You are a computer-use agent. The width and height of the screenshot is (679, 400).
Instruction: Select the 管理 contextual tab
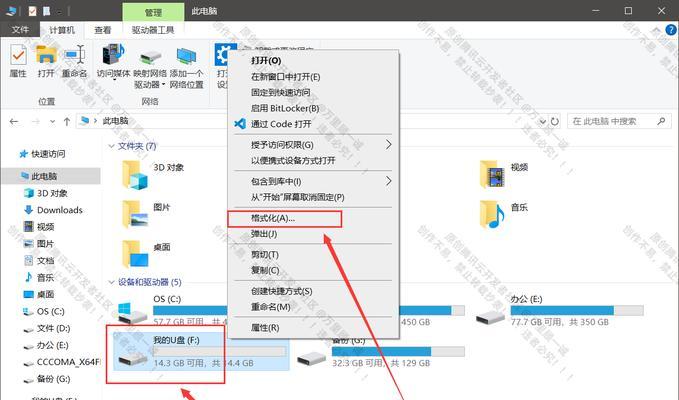[x=153, y=12]
